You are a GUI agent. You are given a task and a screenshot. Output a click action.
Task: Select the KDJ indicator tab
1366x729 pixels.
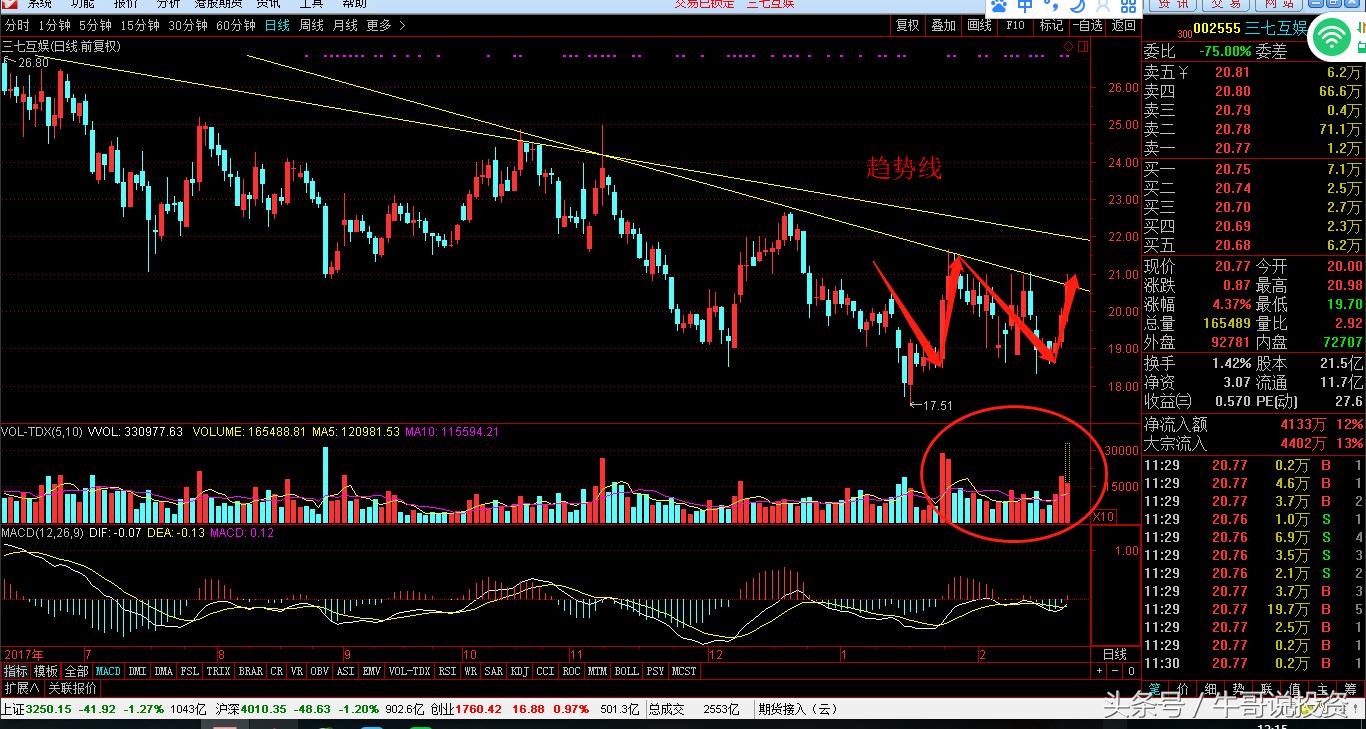coord(519,671)
